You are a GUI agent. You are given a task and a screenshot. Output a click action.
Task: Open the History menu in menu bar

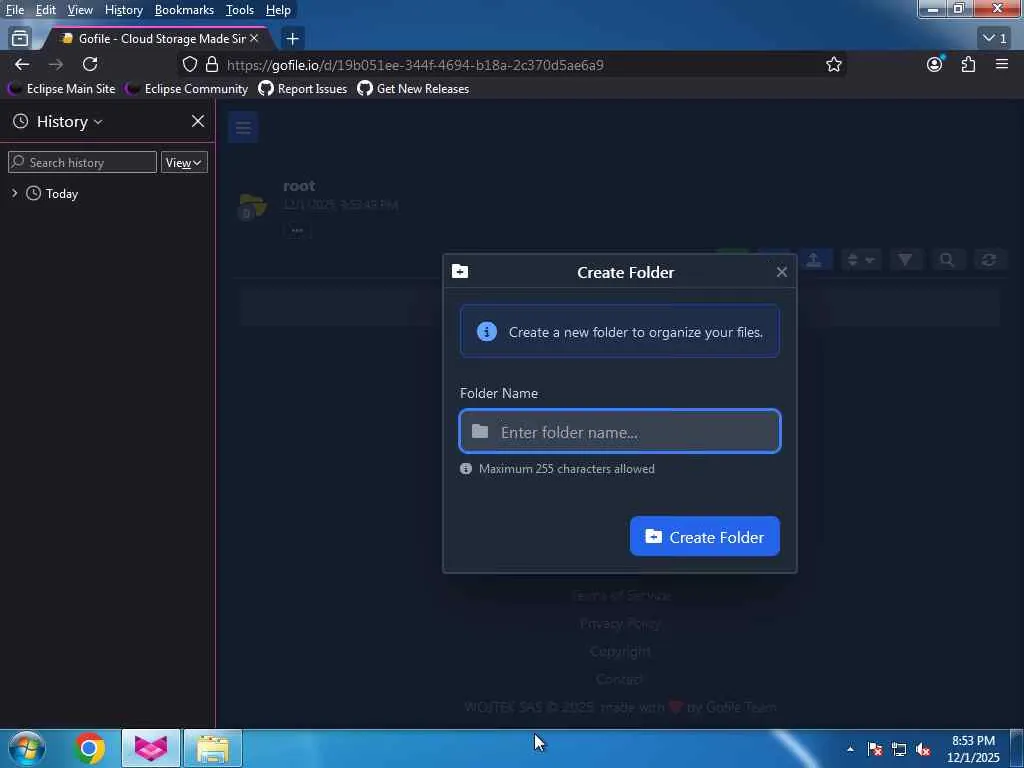tap(123, 10)
